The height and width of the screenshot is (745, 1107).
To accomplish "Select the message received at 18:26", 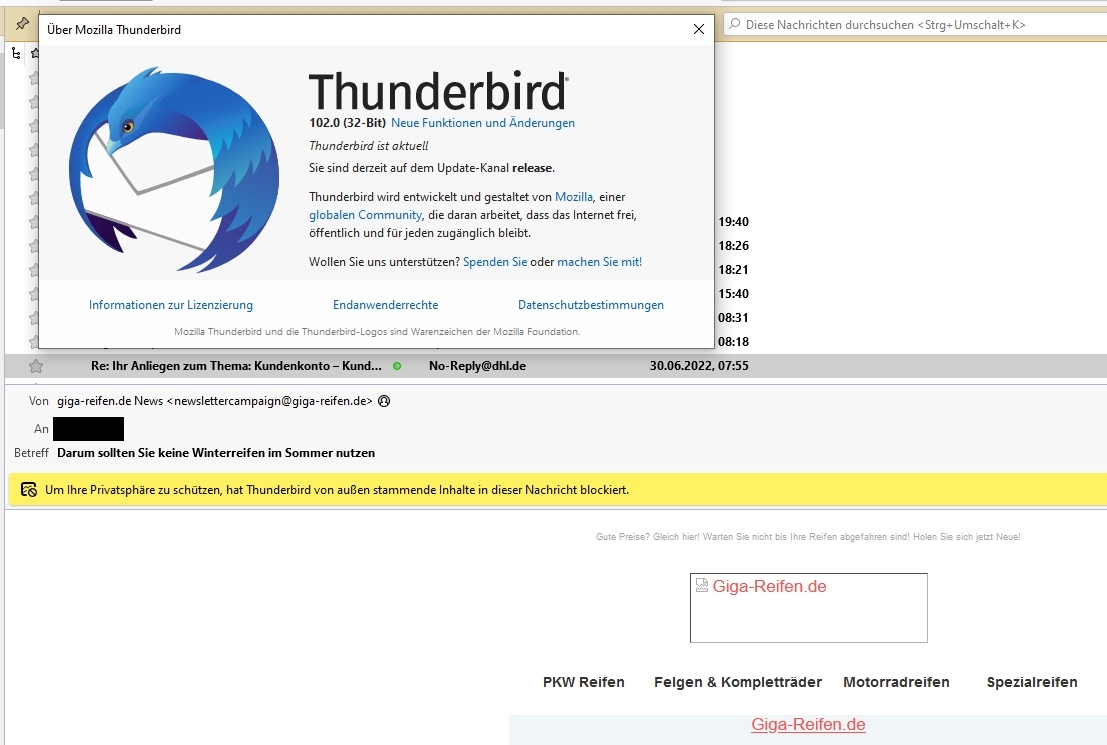I will pos(734,246).
